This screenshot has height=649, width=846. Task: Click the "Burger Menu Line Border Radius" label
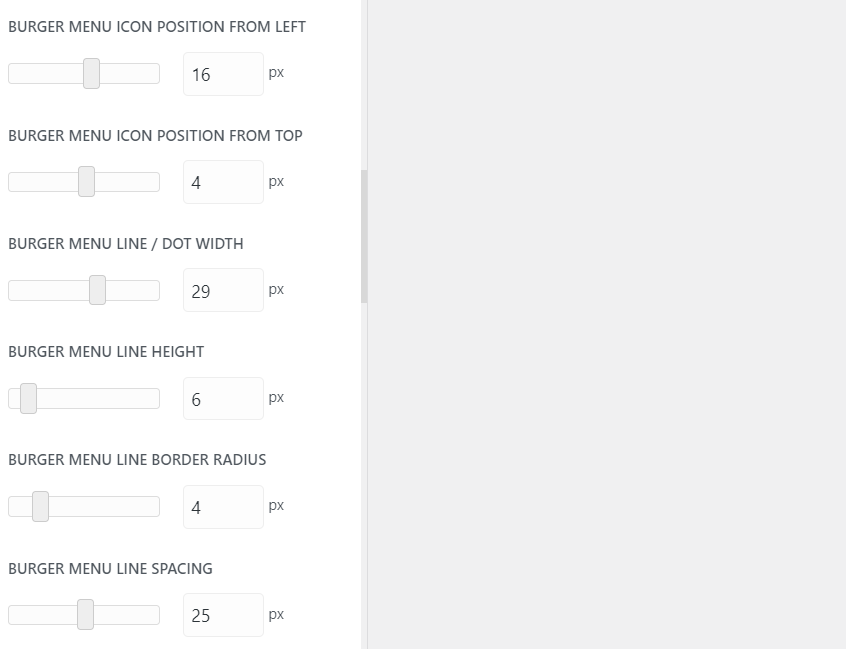137,460
